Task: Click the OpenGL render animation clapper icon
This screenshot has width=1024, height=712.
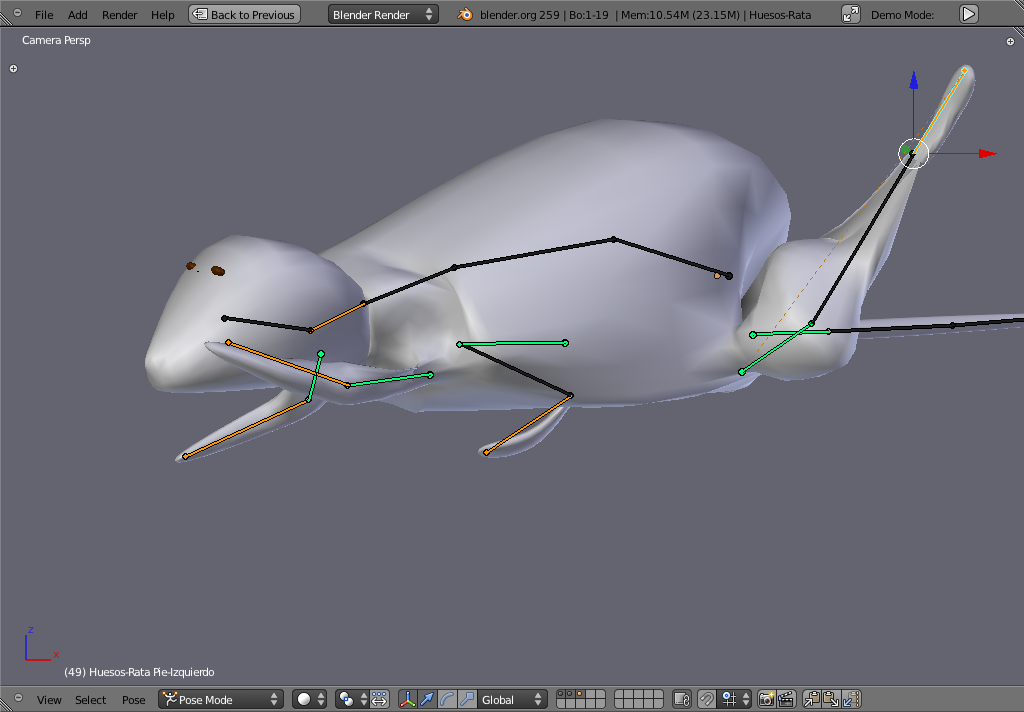Action: pos(786,700)
